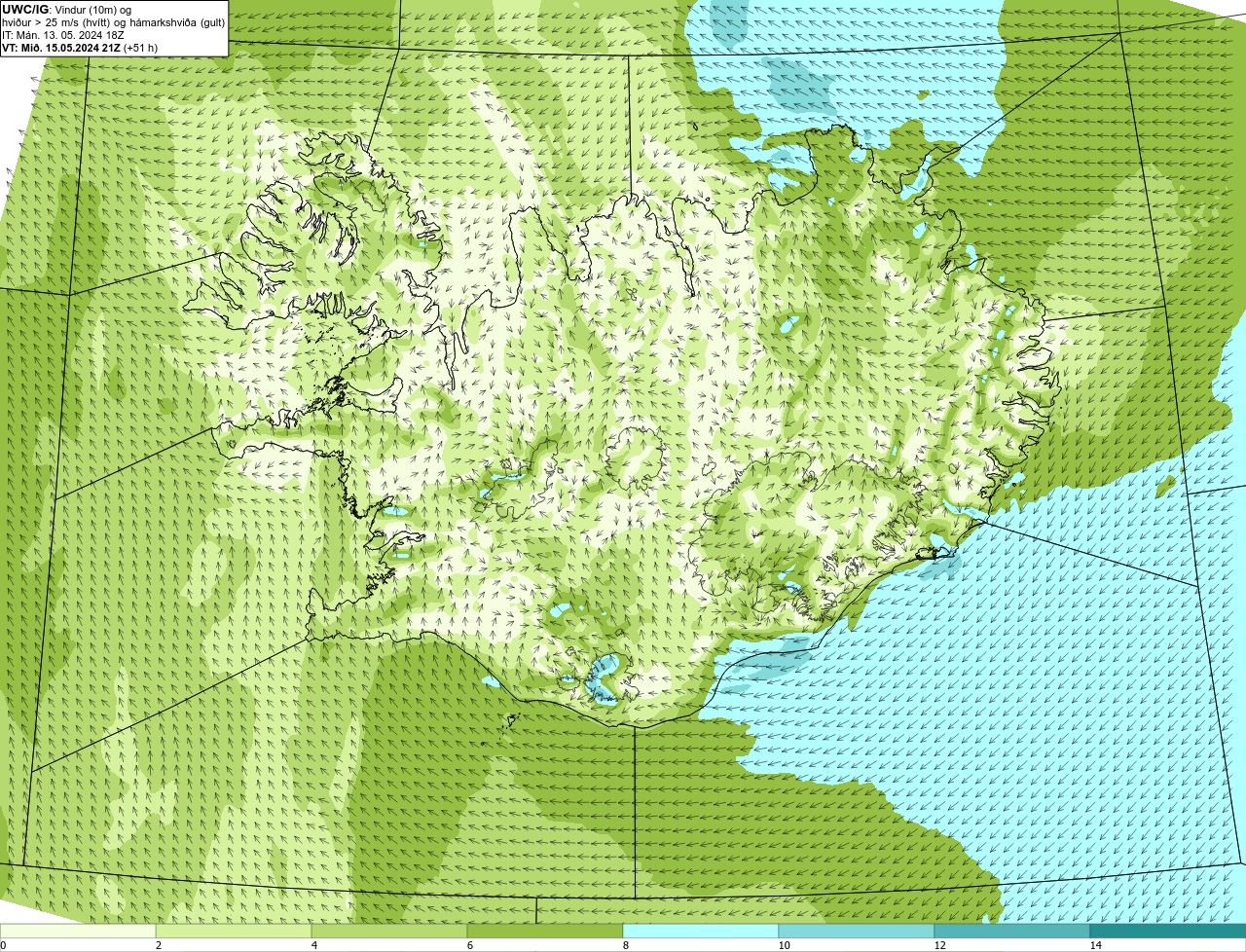The height and width of the screenshot is (952, 1246).
Task: Click the 0–2 m/s pale yellow legend swatch
Action: [x=78, y=931]
